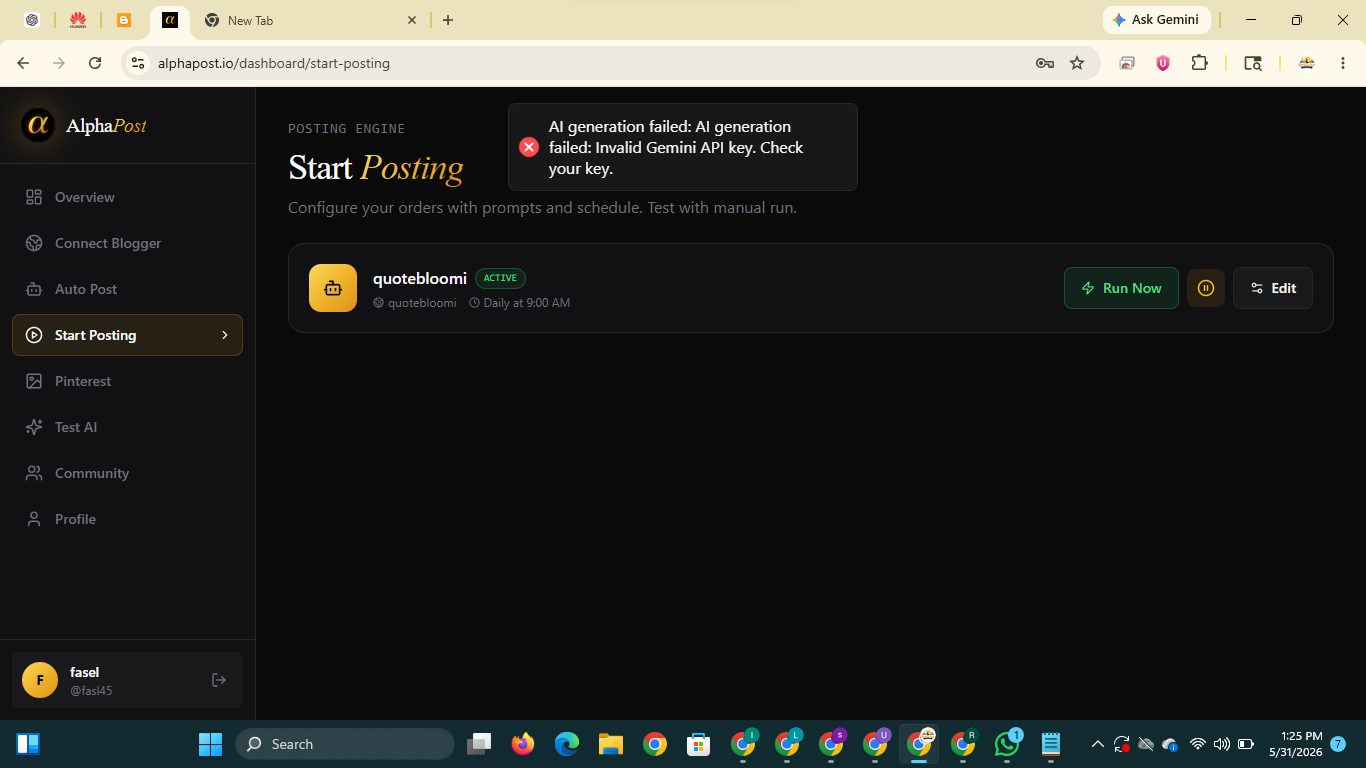The image size is (1366, 768).
Task: Run the quotebloomi order now
Action: [1121, 288]
